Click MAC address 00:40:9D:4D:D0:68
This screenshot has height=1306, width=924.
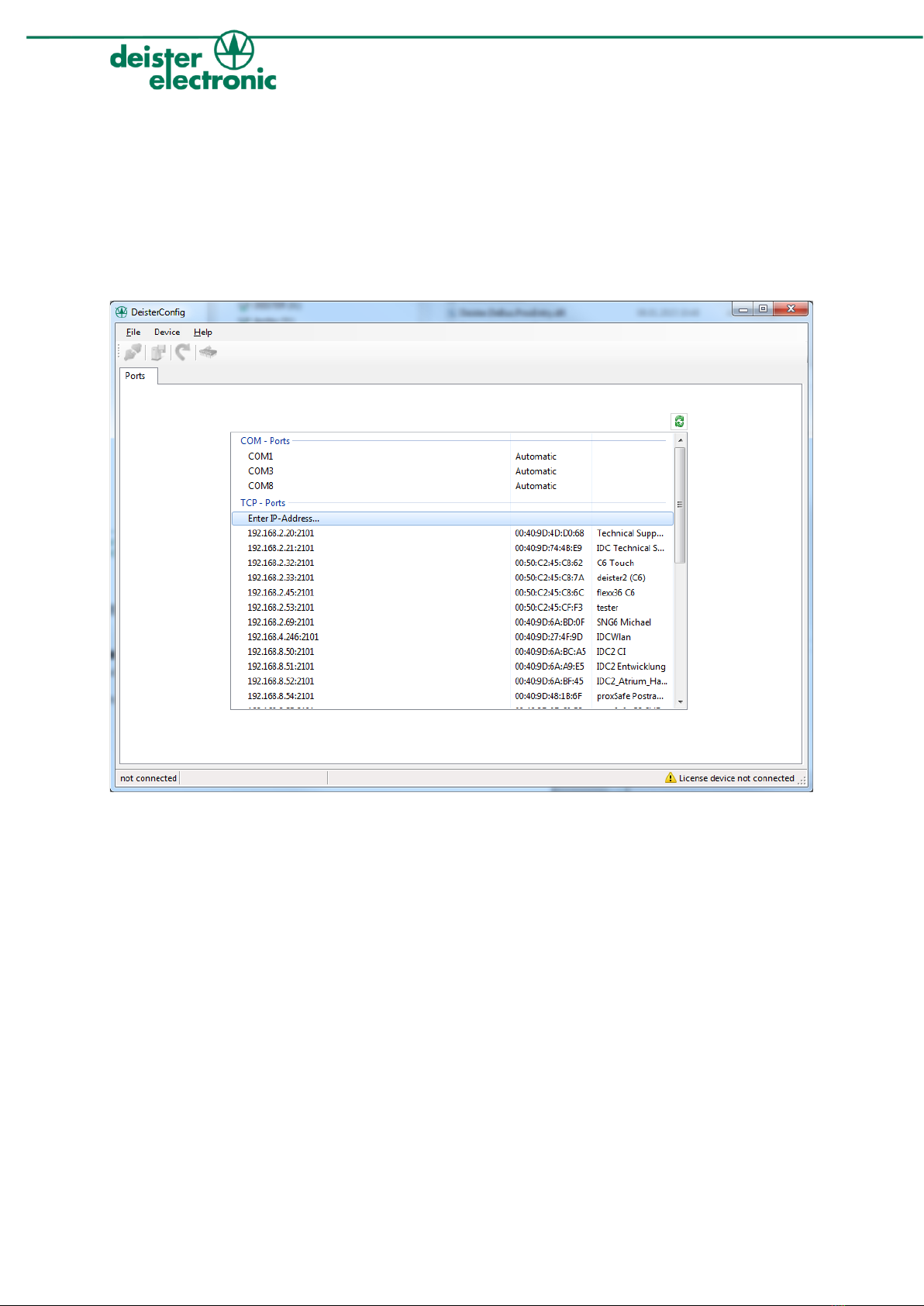[x=550, y=533]
